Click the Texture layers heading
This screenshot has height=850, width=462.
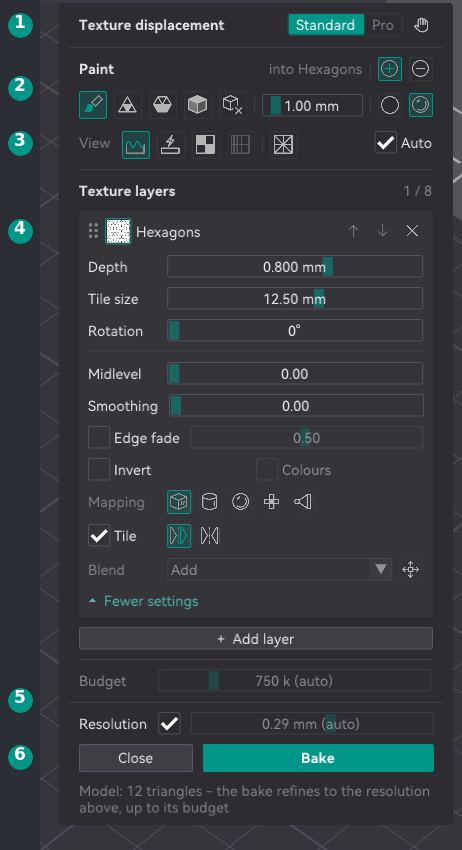point(127,191)
